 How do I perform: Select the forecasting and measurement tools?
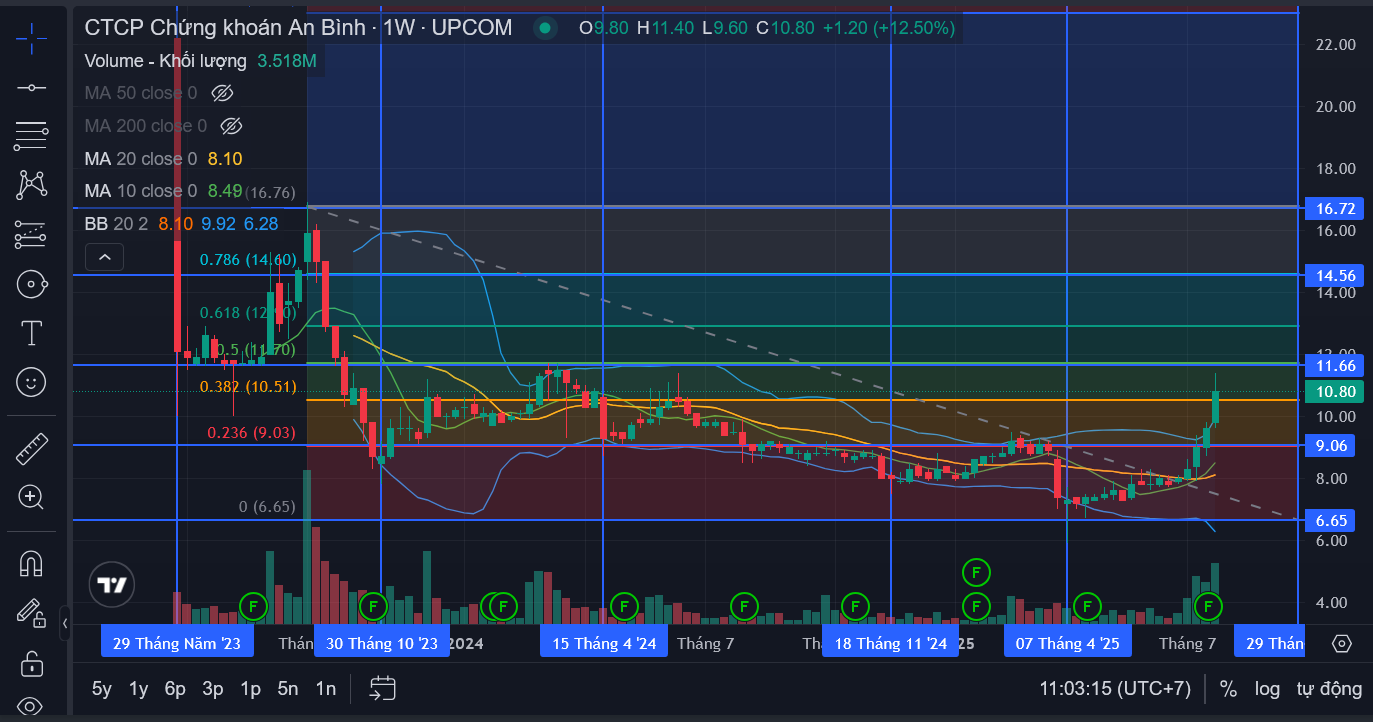pyautogui.click(x=31, y=234)
